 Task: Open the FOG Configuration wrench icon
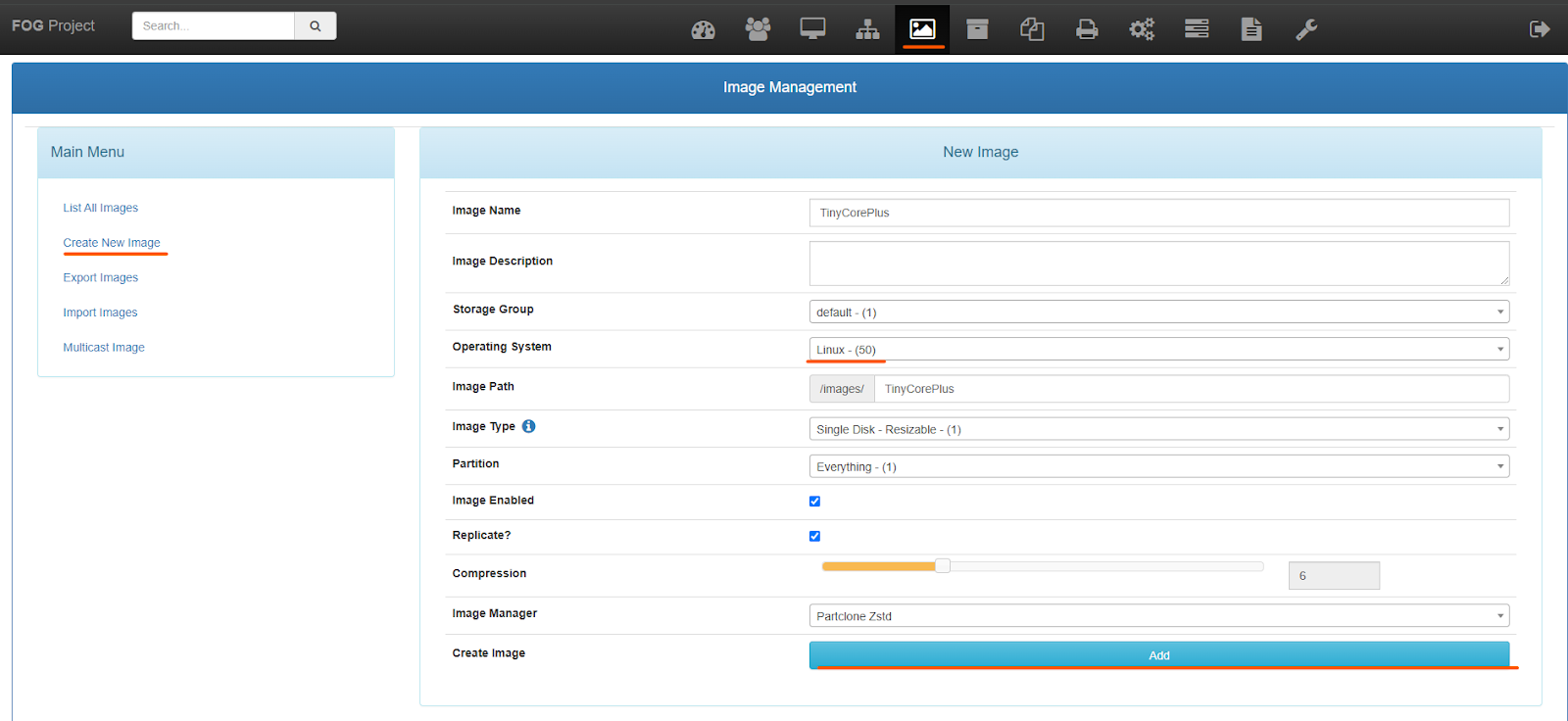tap(1306, 29)
